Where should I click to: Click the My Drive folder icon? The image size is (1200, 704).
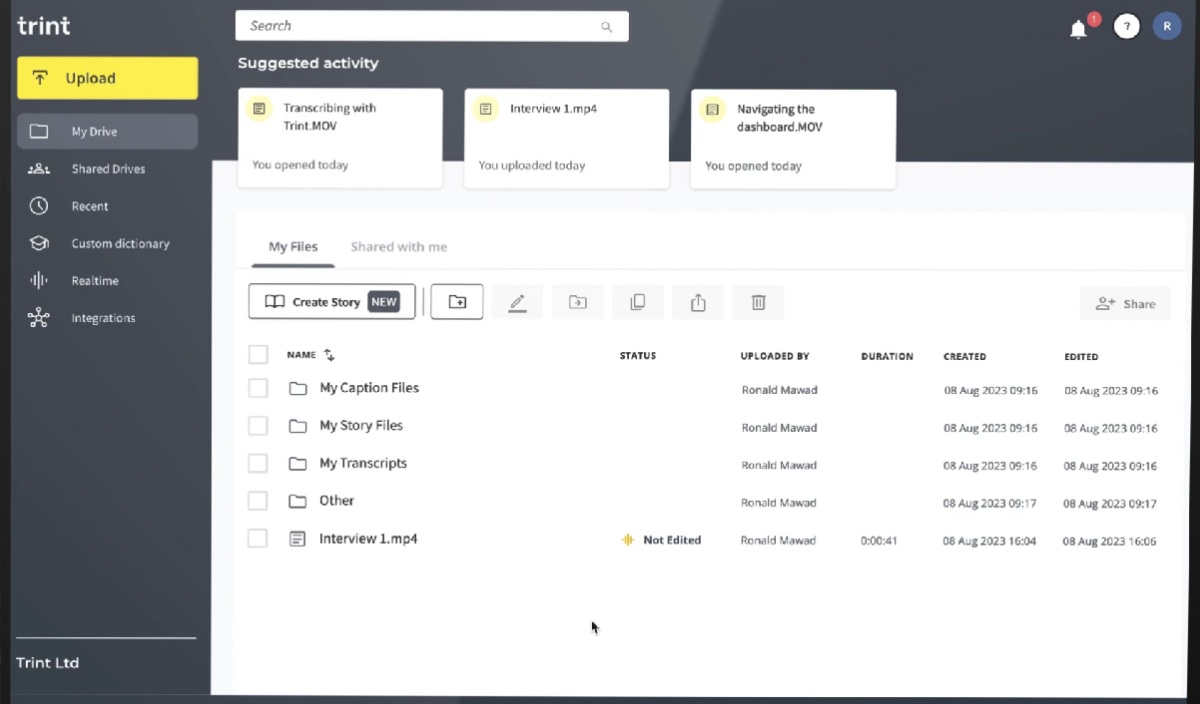tap(39, 132)
